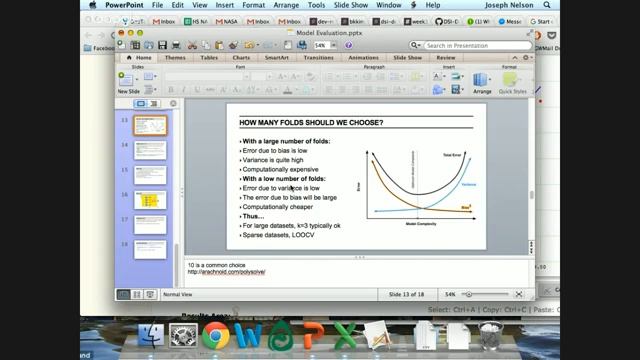Click the Fit Slide to Window icon
This screenshot has width=640, height=360.
pyautogui.click(x=519, y=294)
